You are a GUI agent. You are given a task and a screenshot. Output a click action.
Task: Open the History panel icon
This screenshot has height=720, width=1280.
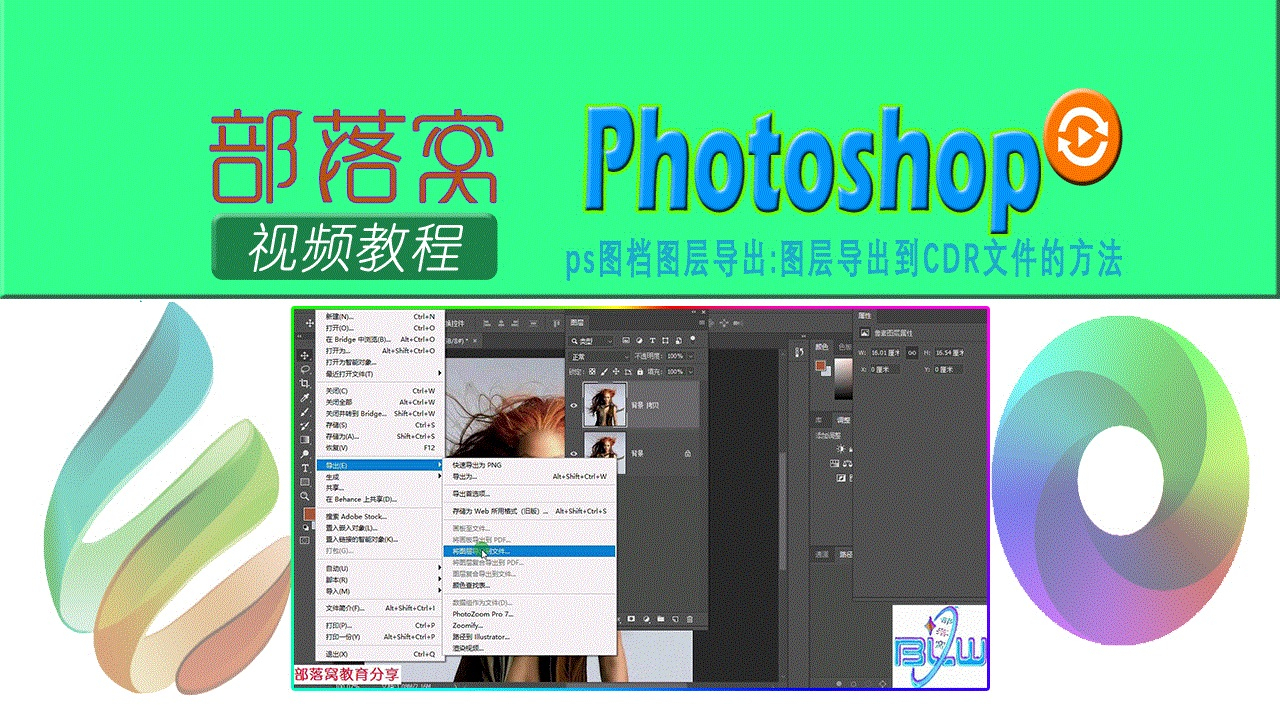click(x=799, y=352)
